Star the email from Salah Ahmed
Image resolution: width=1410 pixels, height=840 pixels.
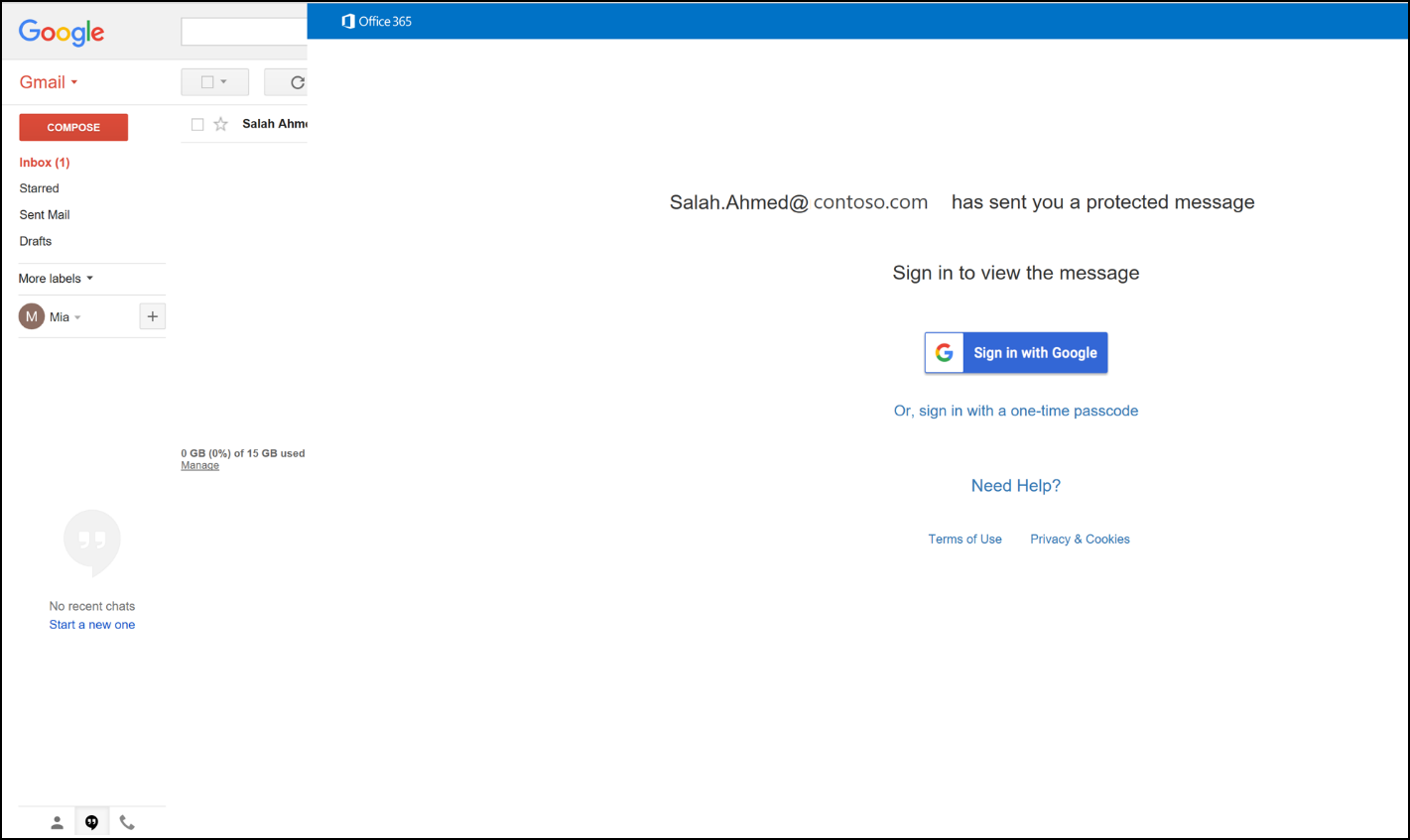coord(220,123)
